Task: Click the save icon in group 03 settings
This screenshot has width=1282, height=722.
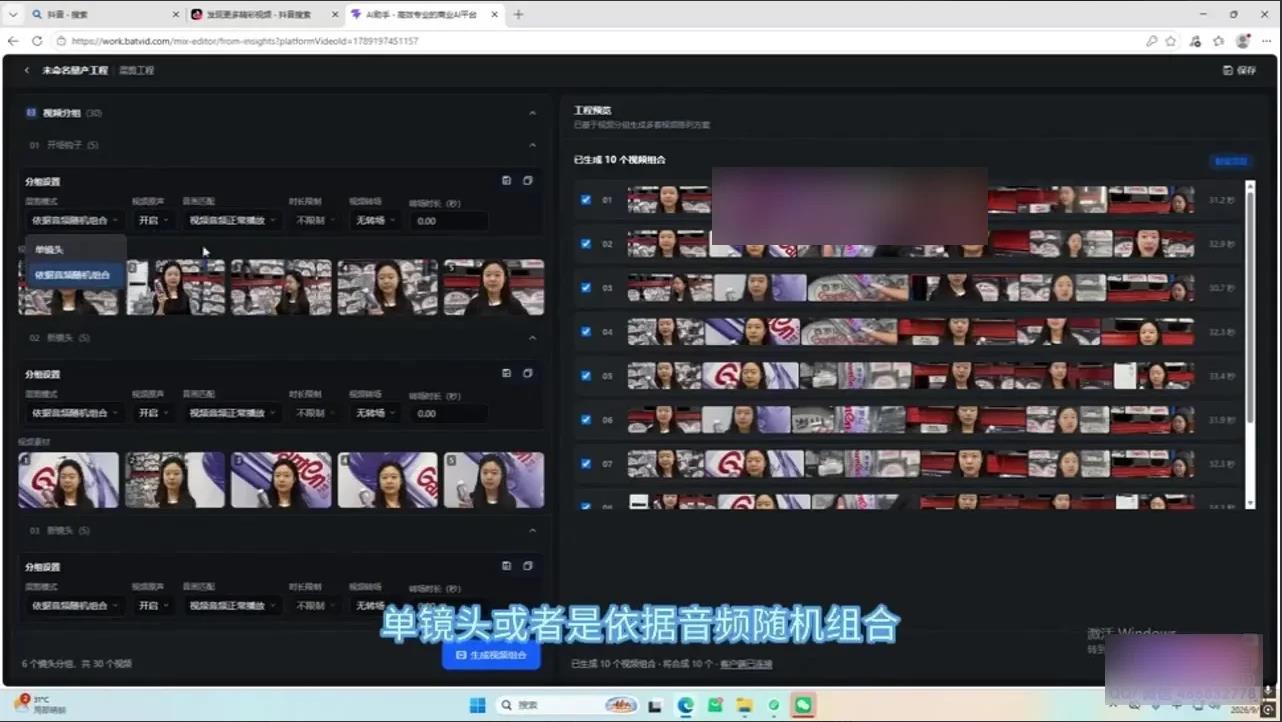Action: (x=507, y=566)
